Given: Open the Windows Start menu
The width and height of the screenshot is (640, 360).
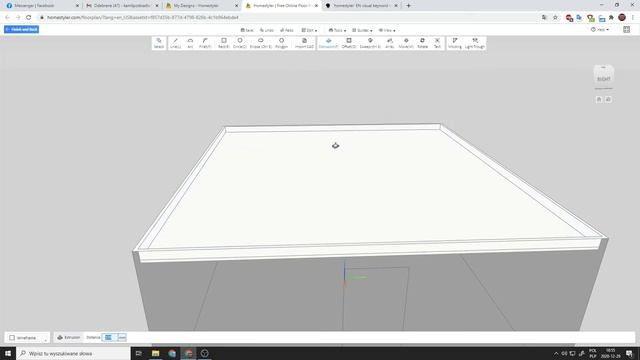Looking at the screenshot, I should [8, 353].
